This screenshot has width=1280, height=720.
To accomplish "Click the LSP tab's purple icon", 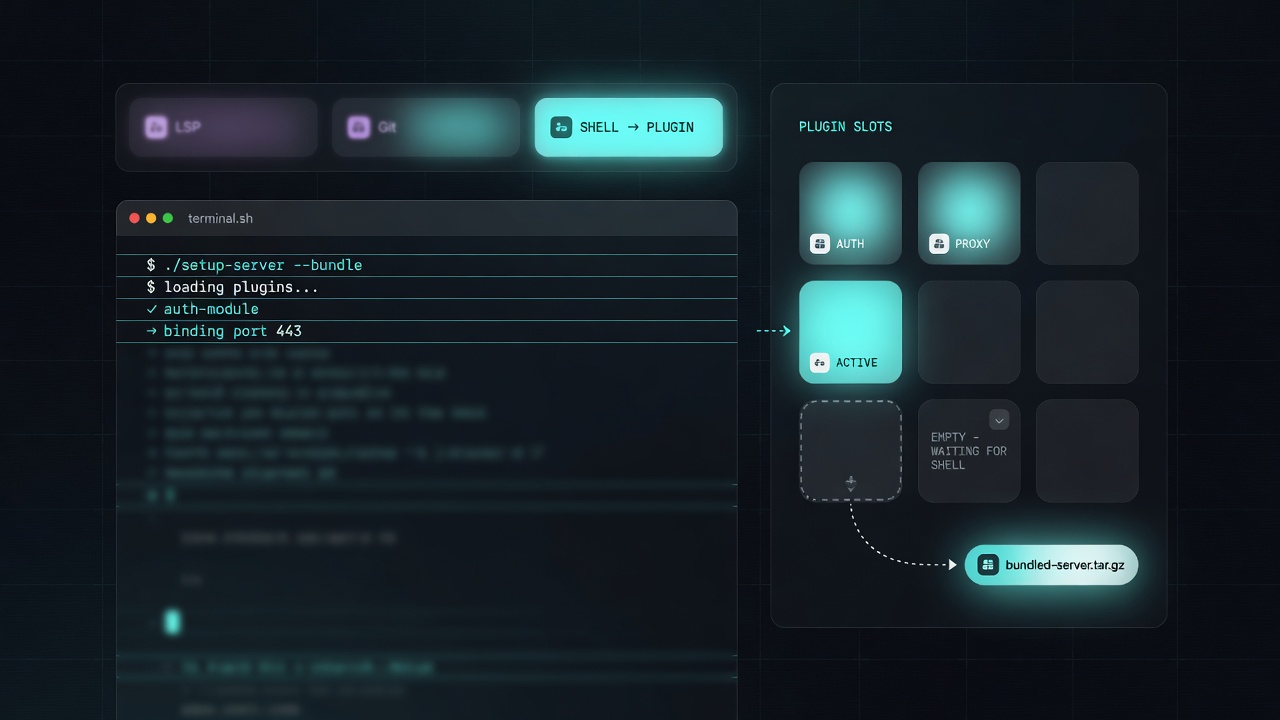I will (x=156, y=127).
